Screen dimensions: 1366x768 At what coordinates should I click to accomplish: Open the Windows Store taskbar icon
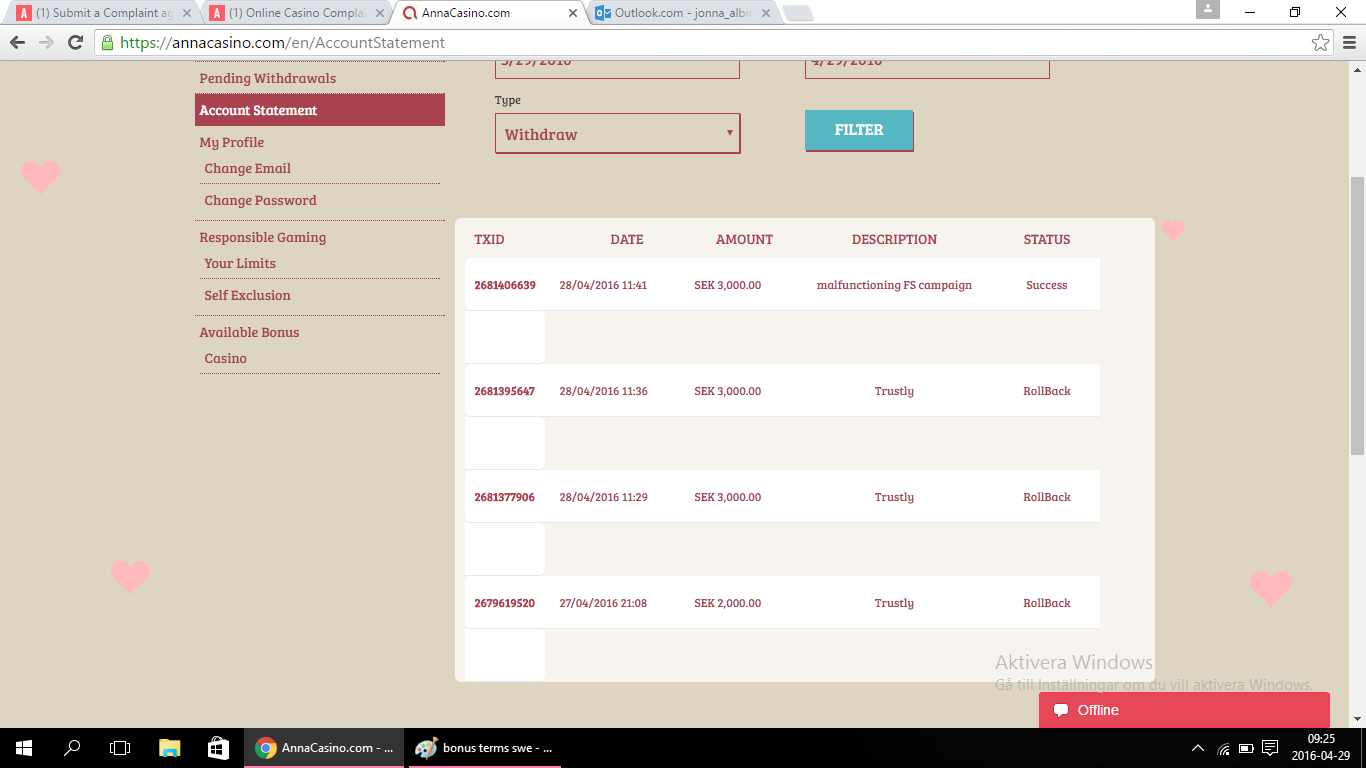[x=218, y=747]
